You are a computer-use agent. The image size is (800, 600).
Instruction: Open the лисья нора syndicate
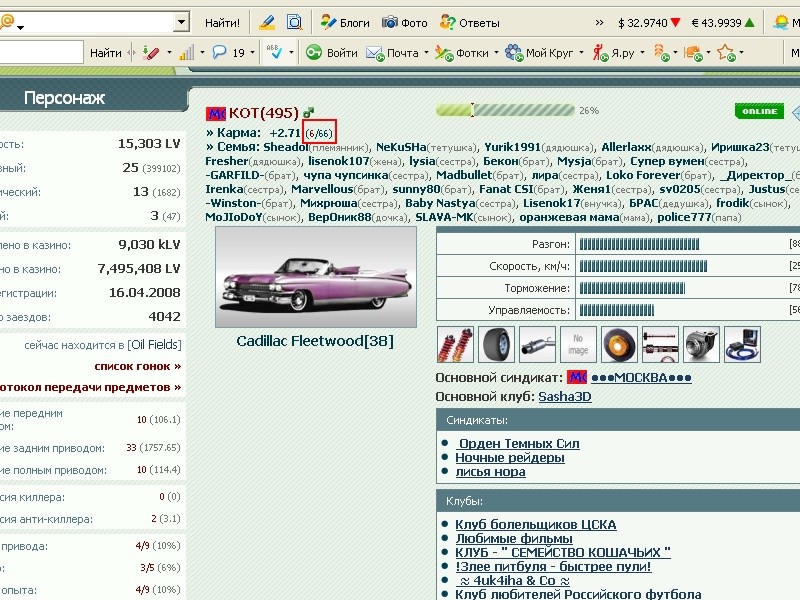490,472
